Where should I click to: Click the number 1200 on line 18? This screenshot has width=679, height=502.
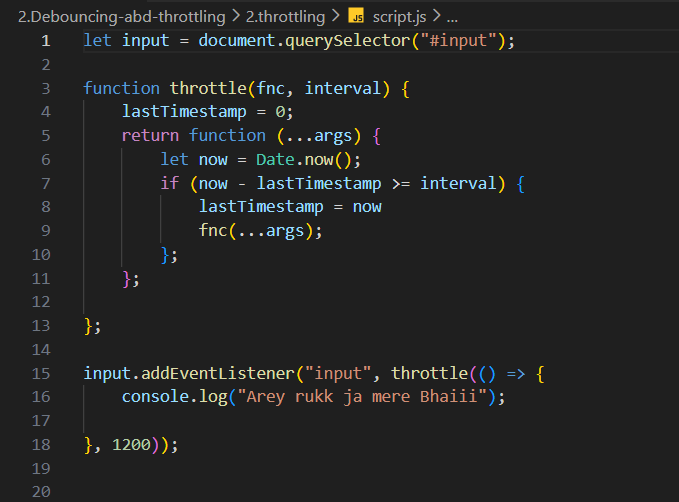coord(131,445)
